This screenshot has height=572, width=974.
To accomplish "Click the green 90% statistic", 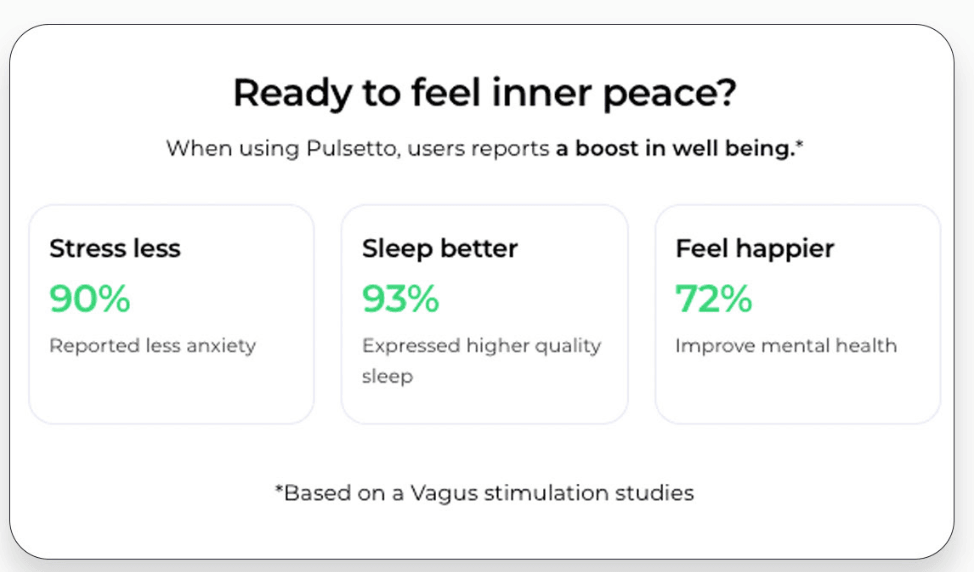I will pyautogui.click(x=90, y=298).
